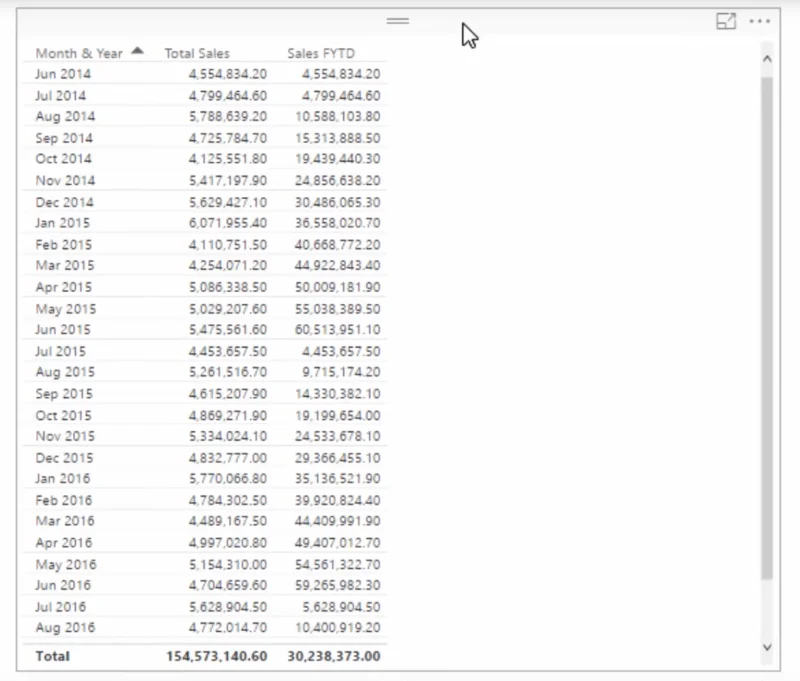The image size is (800, 681).
Task: Select the Jun 2014 row label
Action: click(x=63, y=74)
